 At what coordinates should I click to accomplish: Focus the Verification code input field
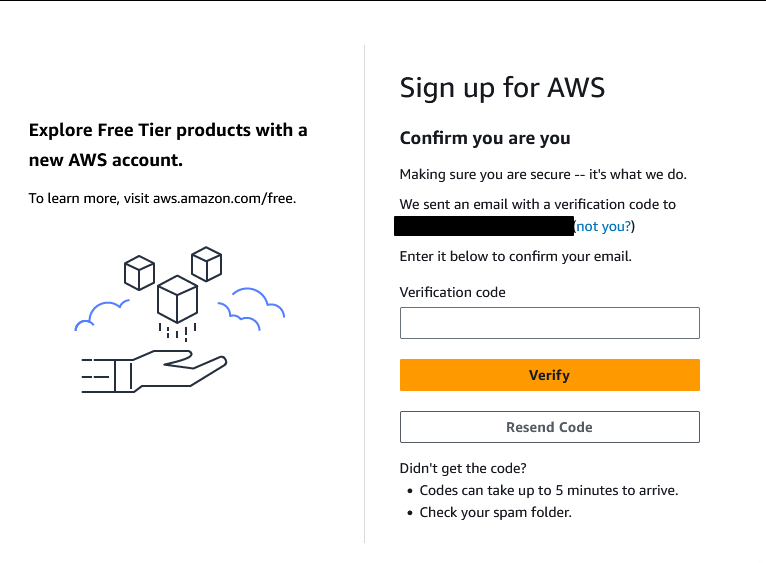point(550,323)
